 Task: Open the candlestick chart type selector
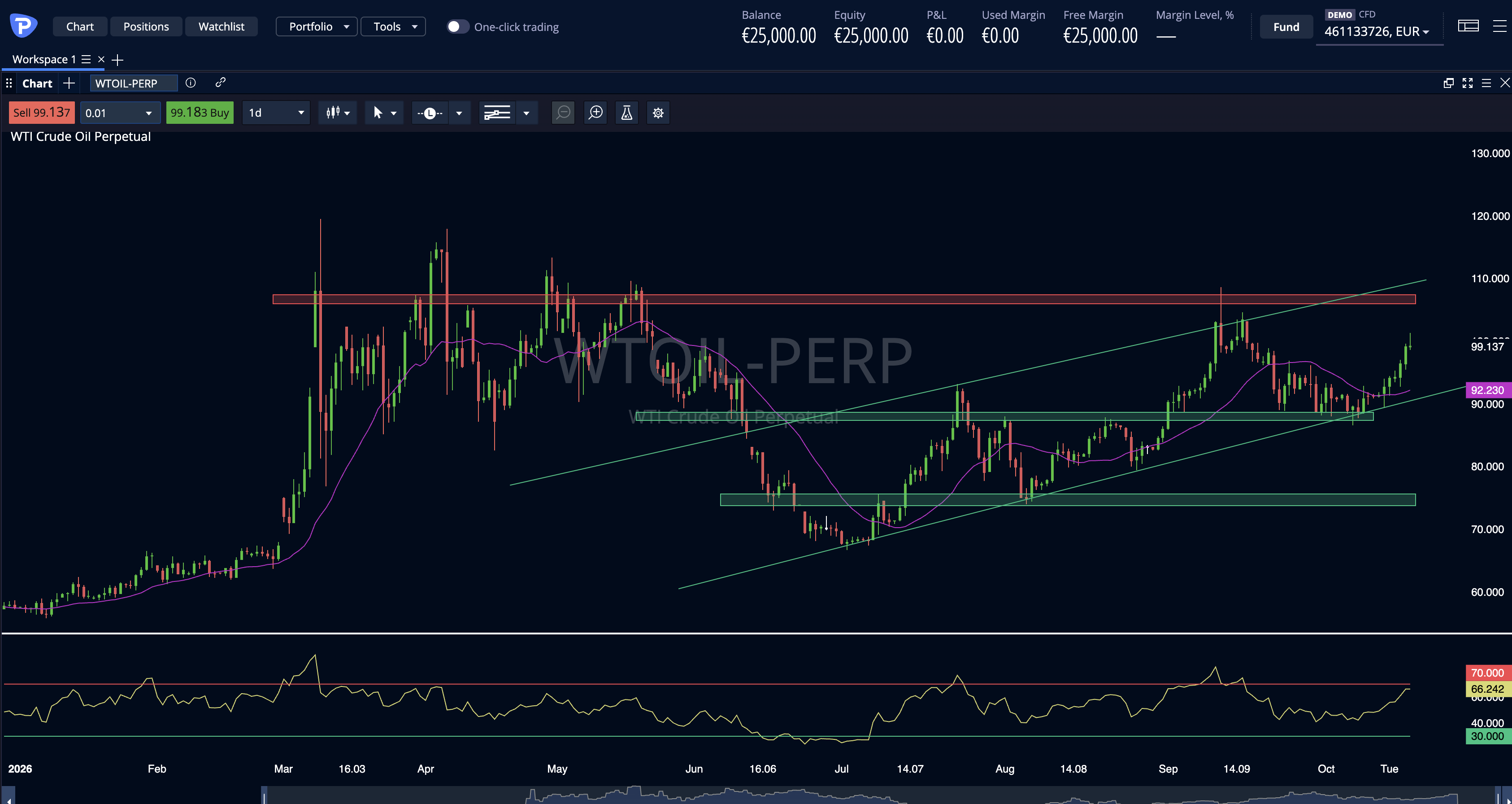[338, 113]
